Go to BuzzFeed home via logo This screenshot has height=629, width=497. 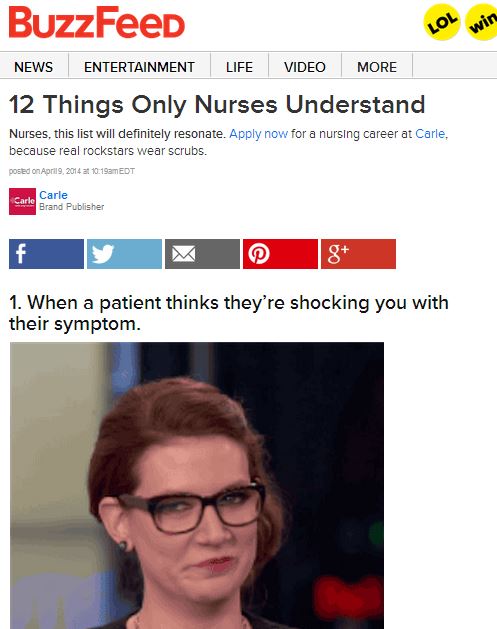(x=97, y=22)
